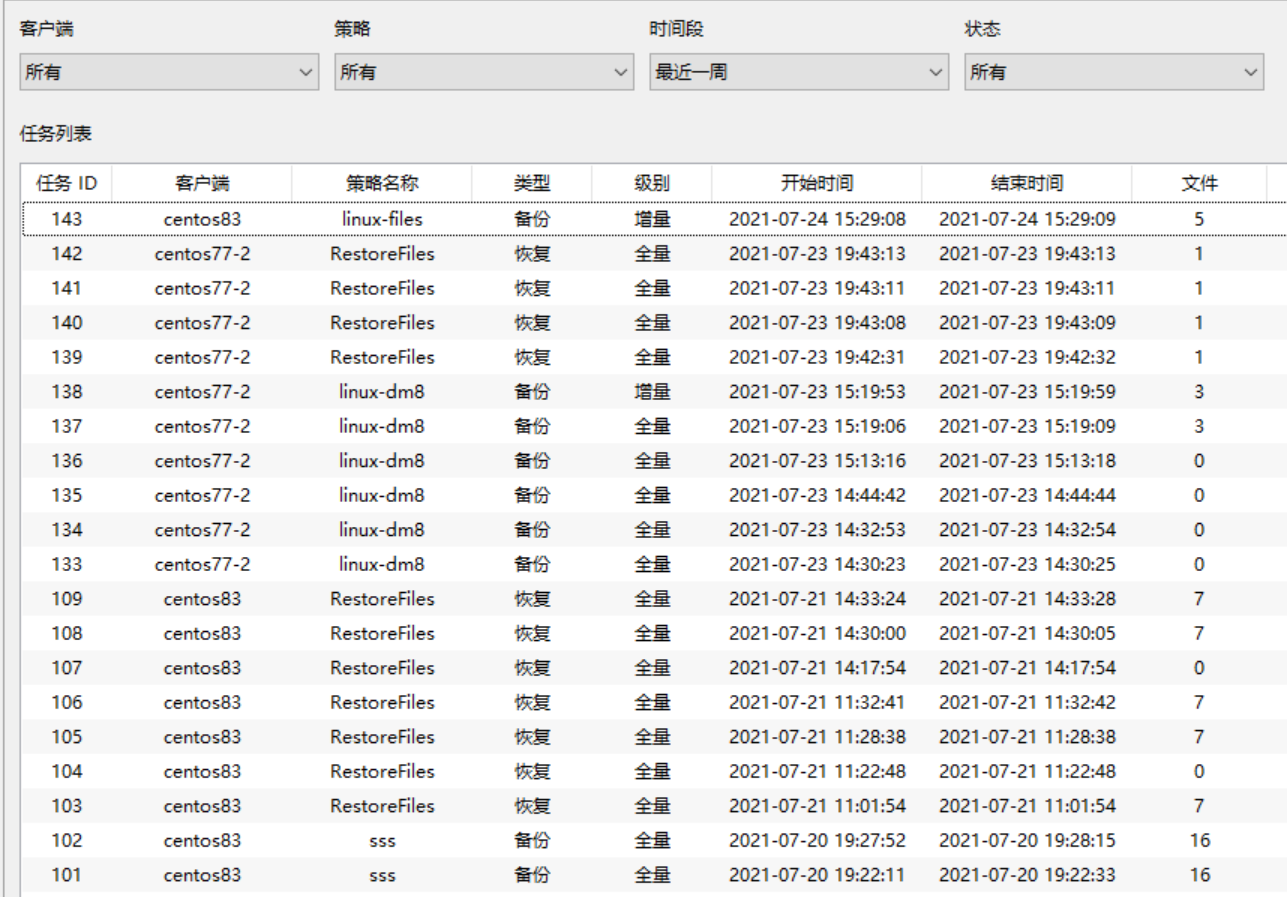Expand the 策略 filter dropdown

coord(483,72)
